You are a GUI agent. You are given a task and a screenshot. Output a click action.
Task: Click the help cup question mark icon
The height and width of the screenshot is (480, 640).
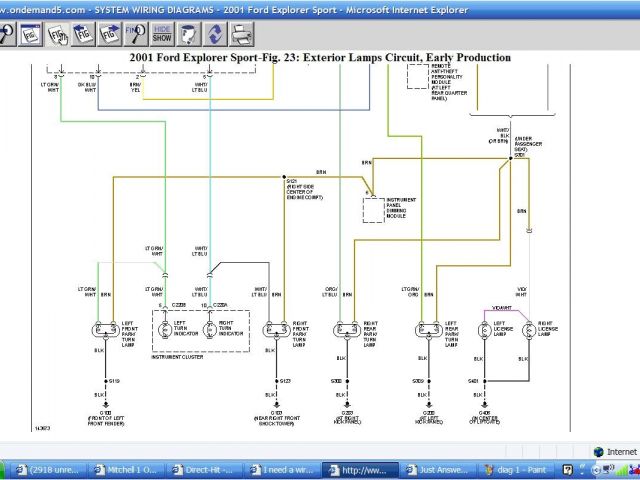(x=189, y=36)
